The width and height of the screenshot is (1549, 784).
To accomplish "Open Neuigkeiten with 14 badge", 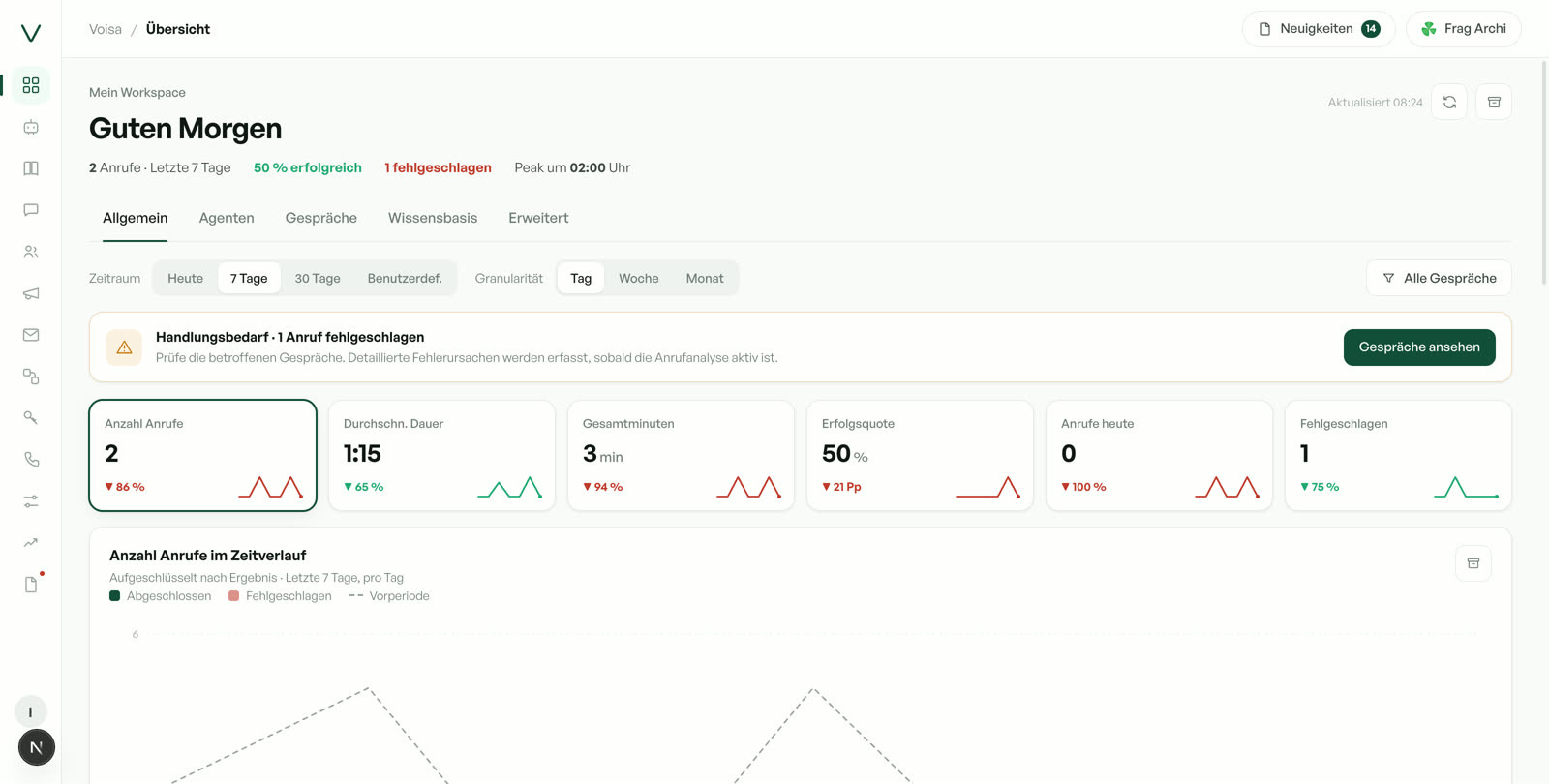I will coord(1319,29).
